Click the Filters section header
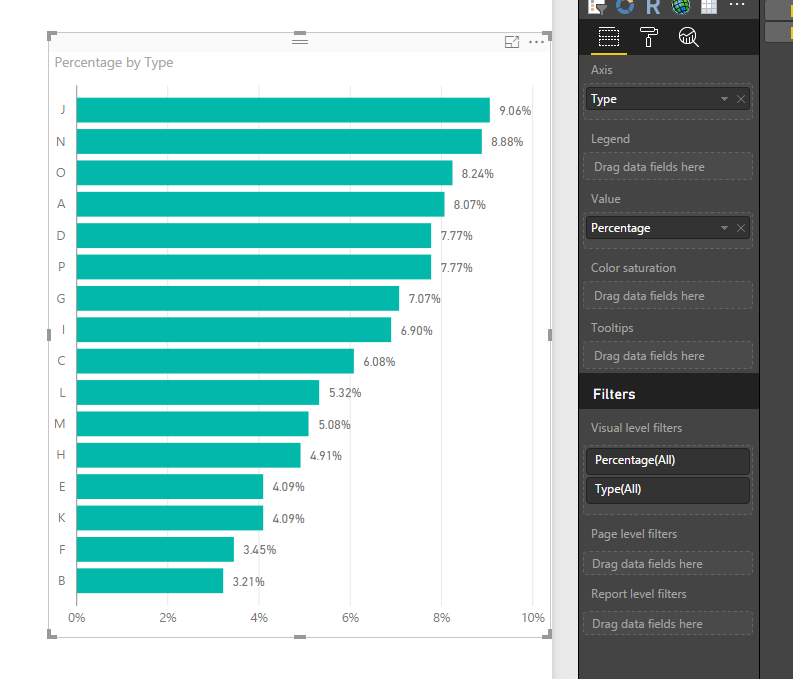 [x=669, y=394]
